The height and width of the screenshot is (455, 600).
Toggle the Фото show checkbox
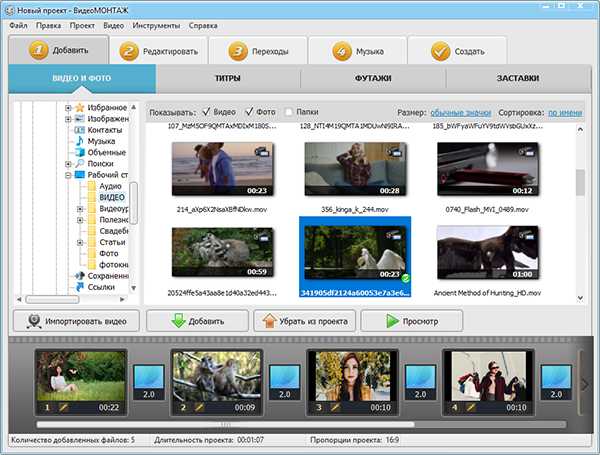(x=249, y=112)
